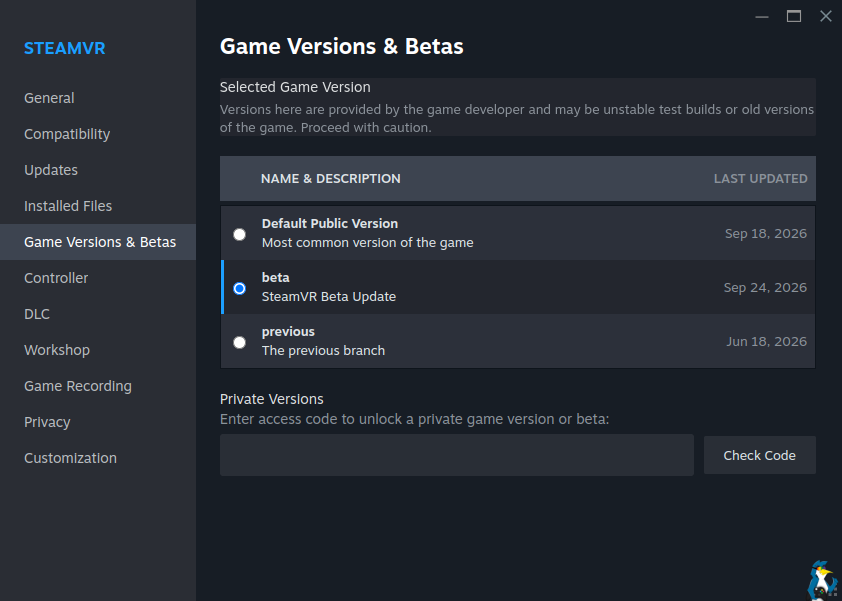Click the Sep 18, 2026 date

point(766,234)
